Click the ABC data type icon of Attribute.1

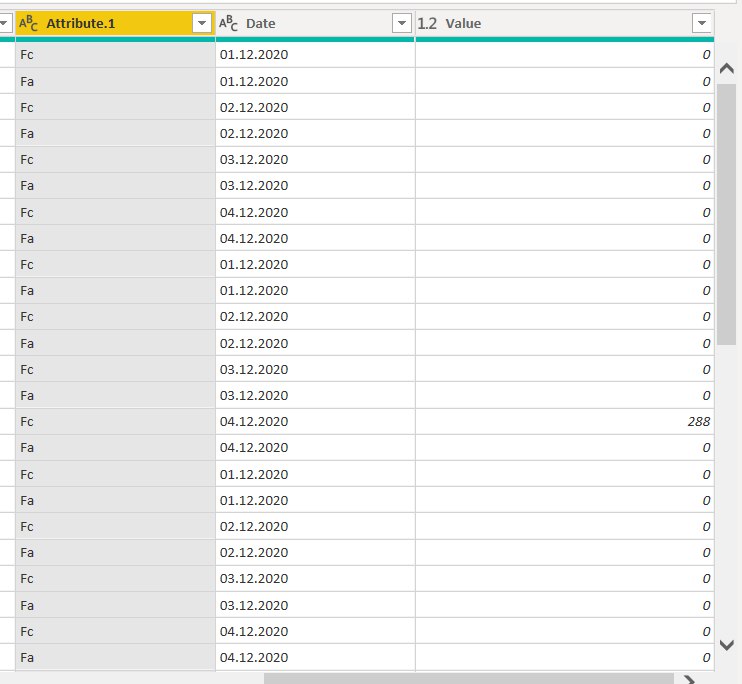pos(28,23)
